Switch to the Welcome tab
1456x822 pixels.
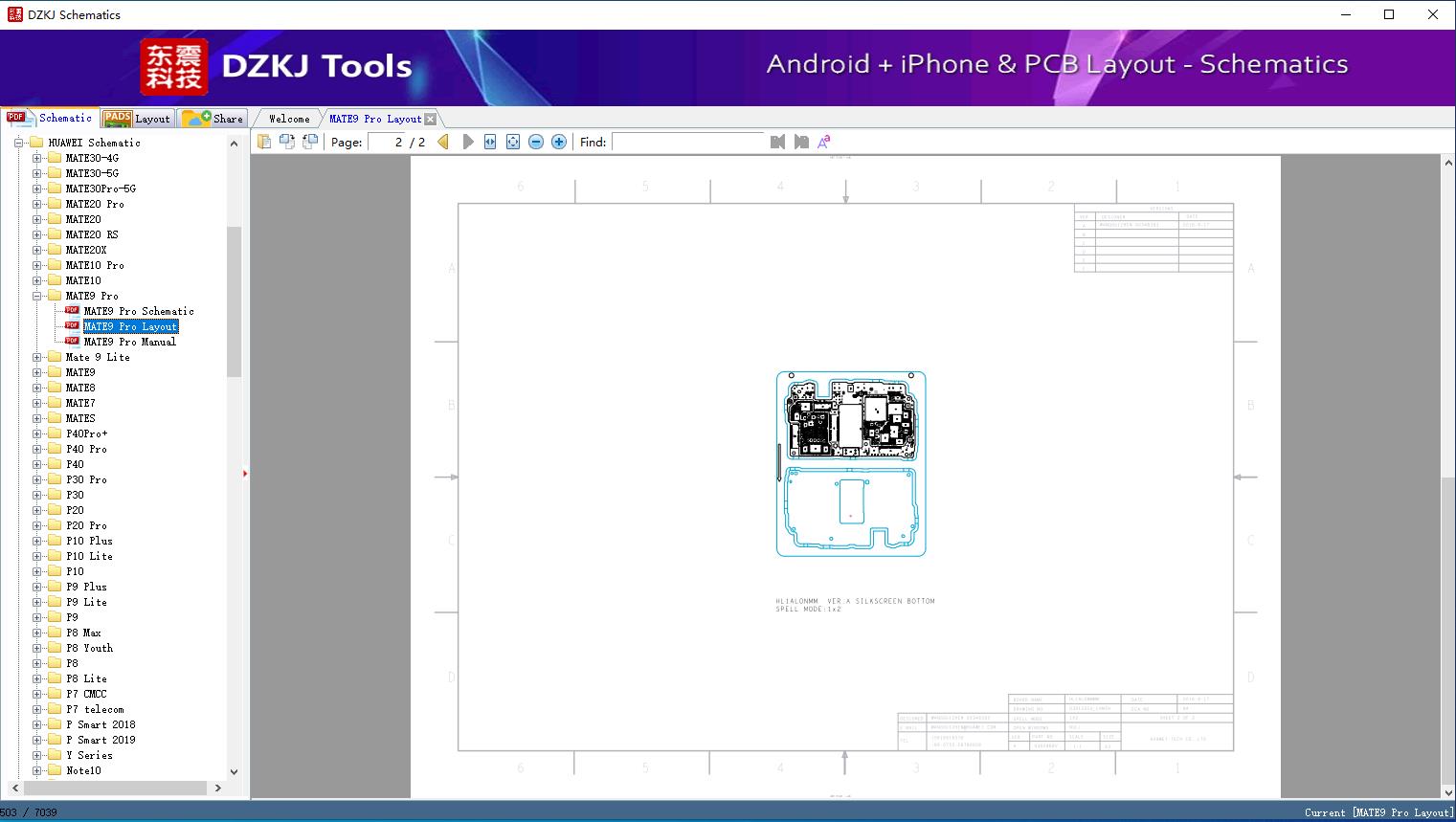289,119
